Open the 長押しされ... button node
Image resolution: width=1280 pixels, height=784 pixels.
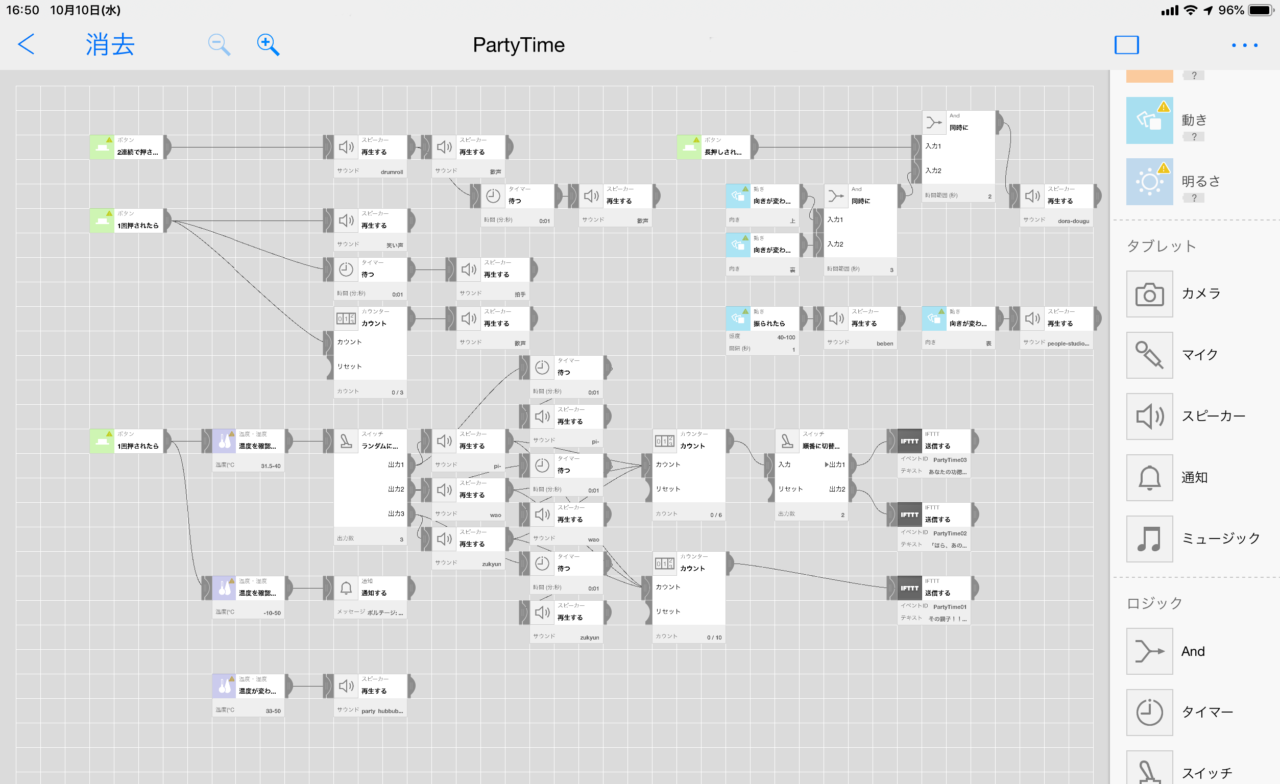(x=714, y=148)
